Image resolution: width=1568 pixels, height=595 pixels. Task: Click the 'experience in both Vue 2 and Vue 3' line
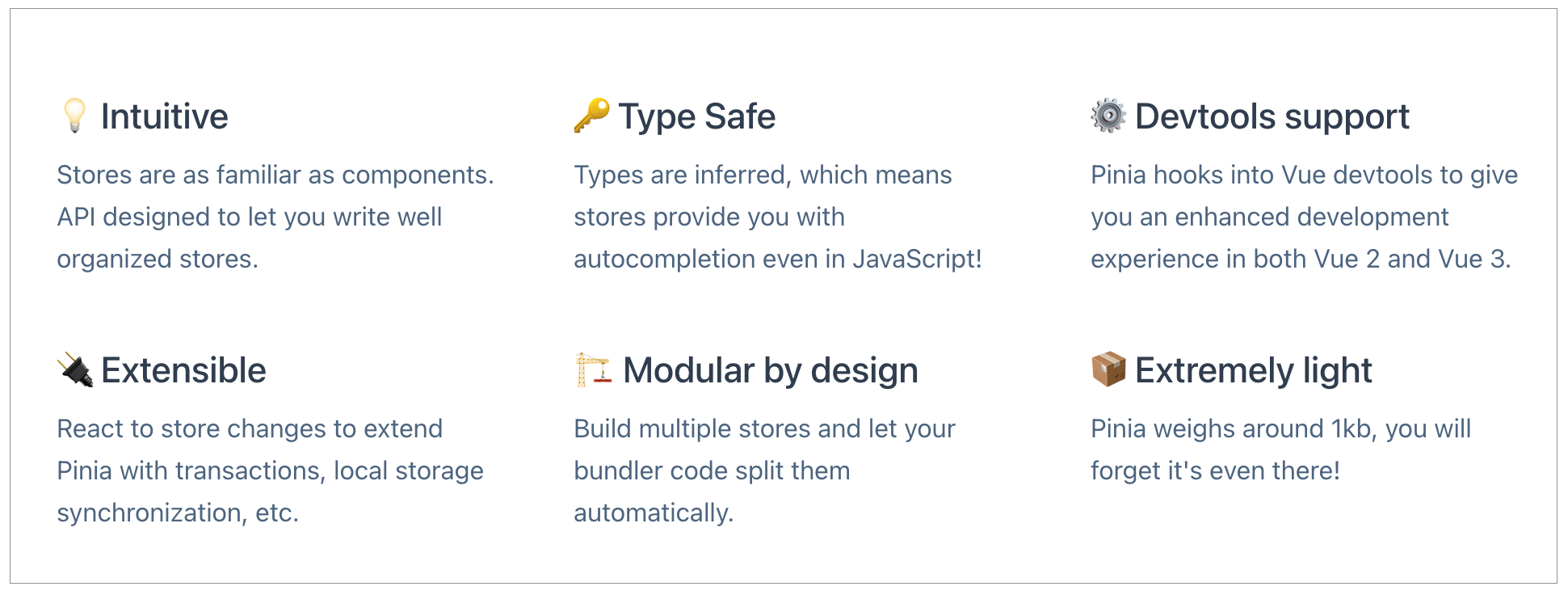[x=1301, y=259]
